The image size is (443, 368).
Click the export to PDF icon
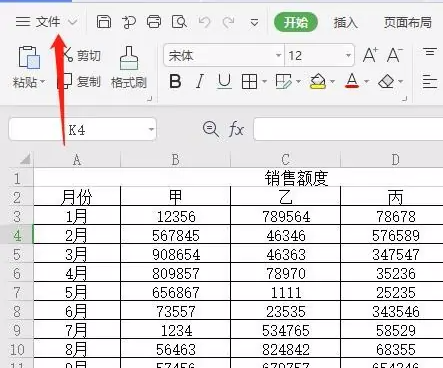click(x=129, y=22)
